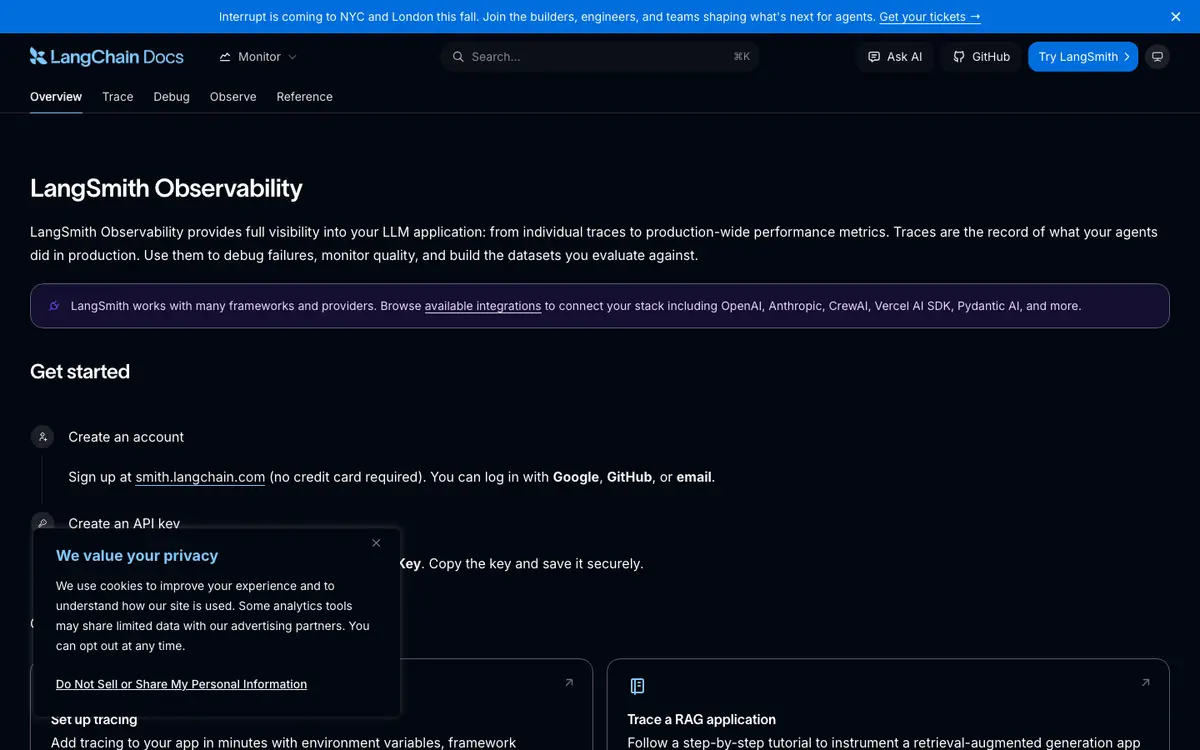Screen dimensions: 1200x750
Task: Click the Ask AI button
Action: click(895, 57)
